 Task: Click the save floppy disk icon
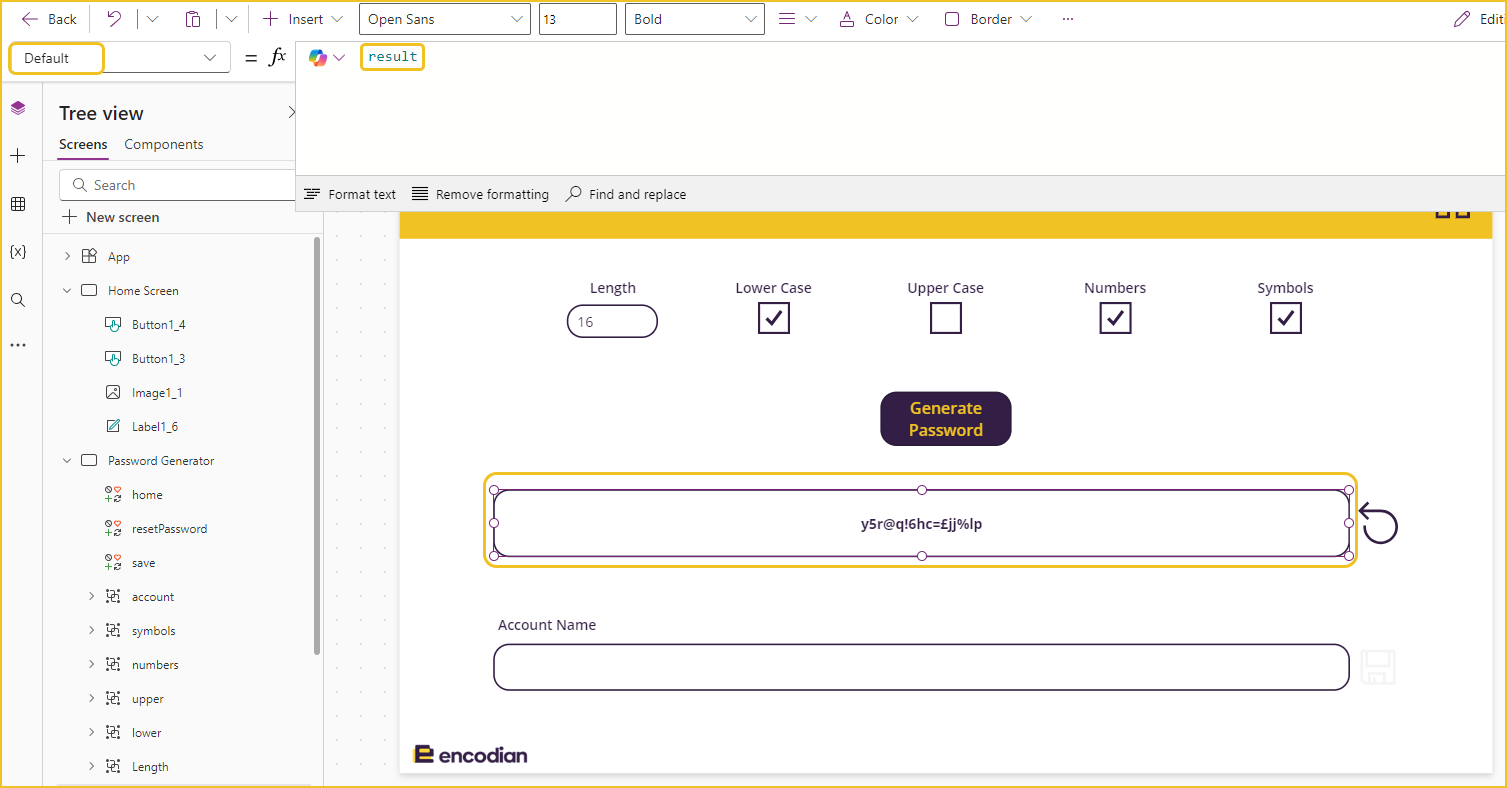[1378, 667]
